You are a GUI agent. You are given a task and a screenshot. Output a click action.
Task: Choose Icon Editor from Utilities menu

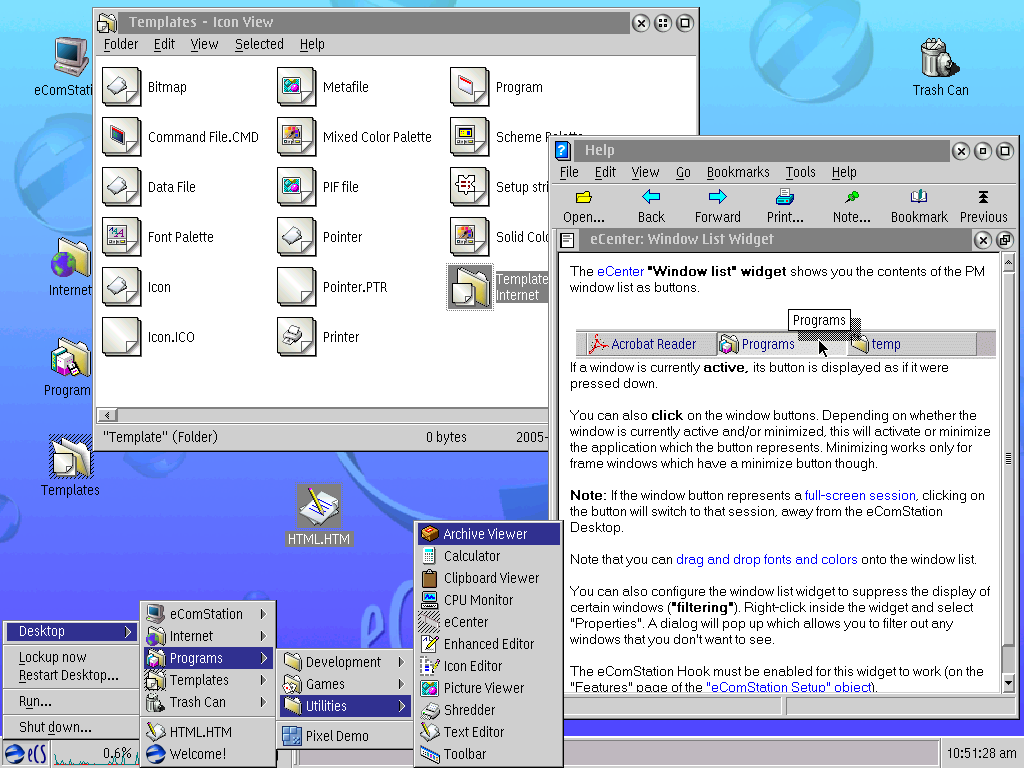point(488,666)
